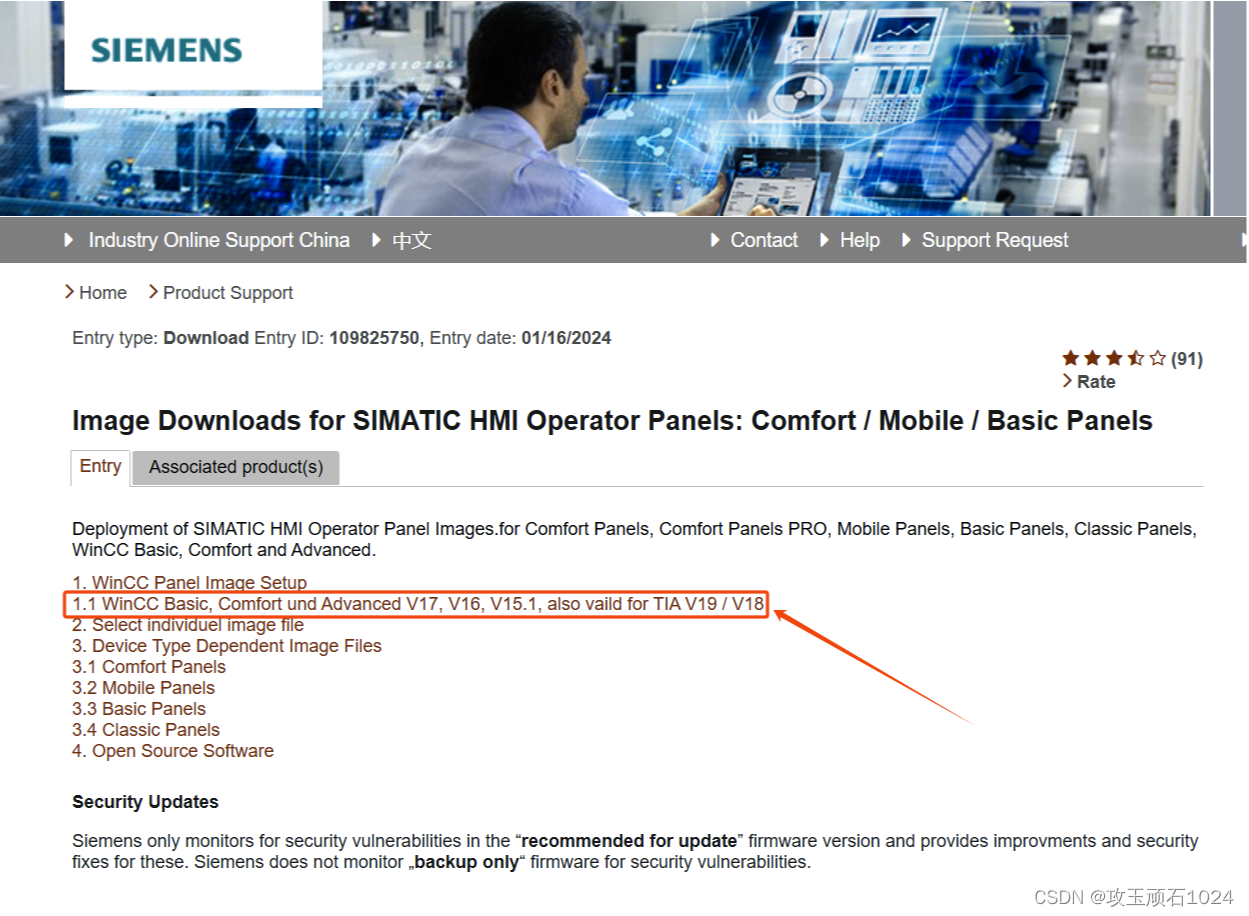This screenshot has height=916, width=1249.
Task: Click the third rating star
Action: click(x=1114, y=358)
